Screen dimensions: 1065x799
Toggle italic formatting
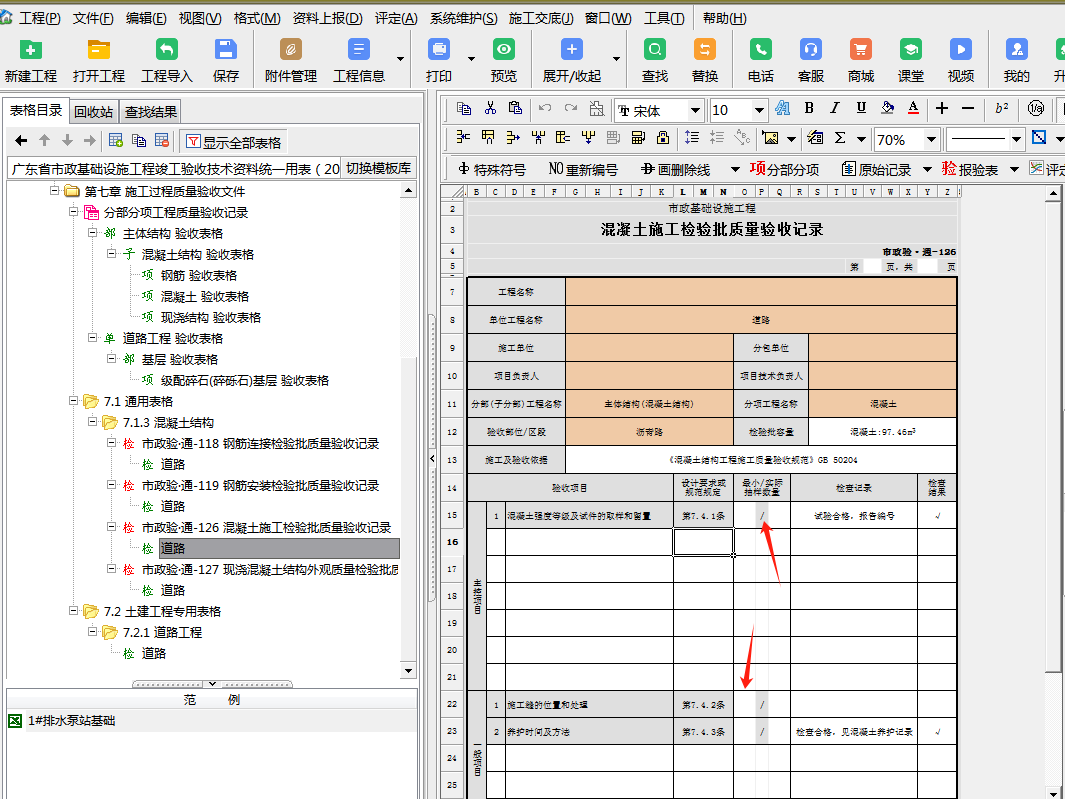[835, 108]
